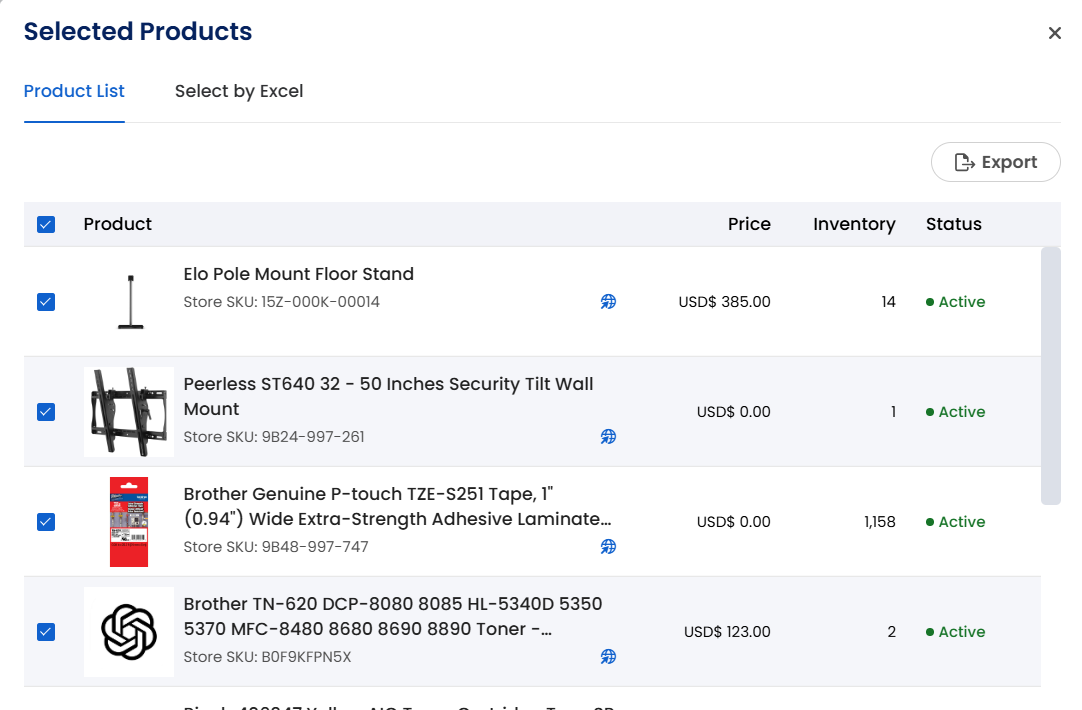Toggle the select-all checkbox in header
This screenshot has height=710, width=1082.
(x=46, y=224)
